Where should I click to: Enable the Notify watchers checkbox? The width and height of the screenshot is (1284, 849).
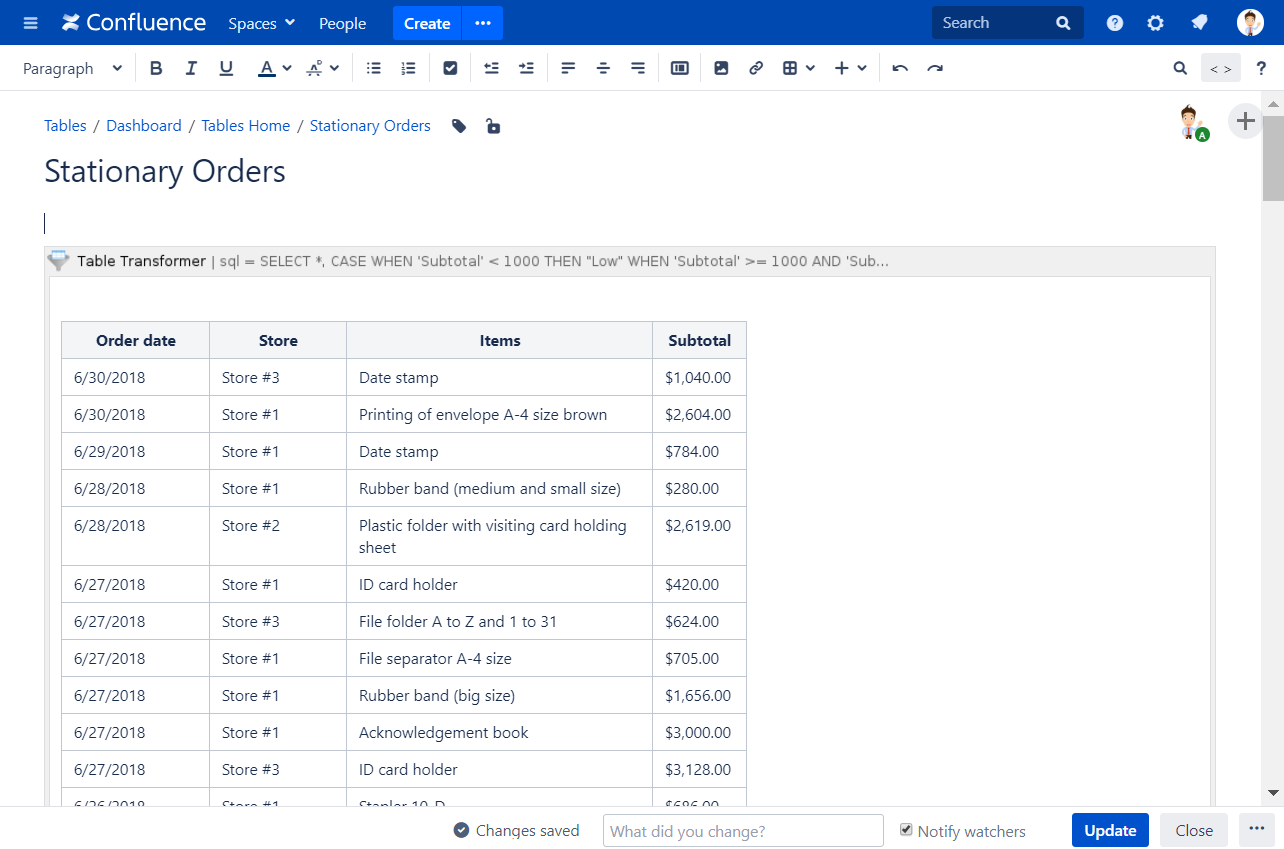tap(906, 830)
